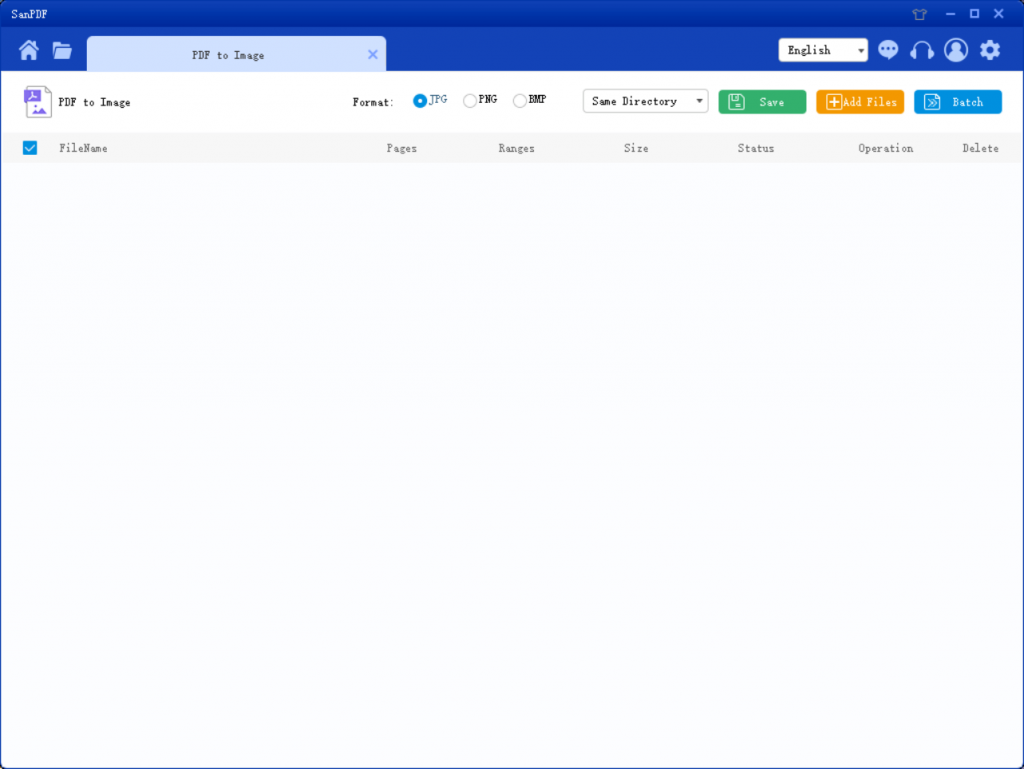Click the headset support icon
Screen dimensions: 1024x769
(922, 50)
